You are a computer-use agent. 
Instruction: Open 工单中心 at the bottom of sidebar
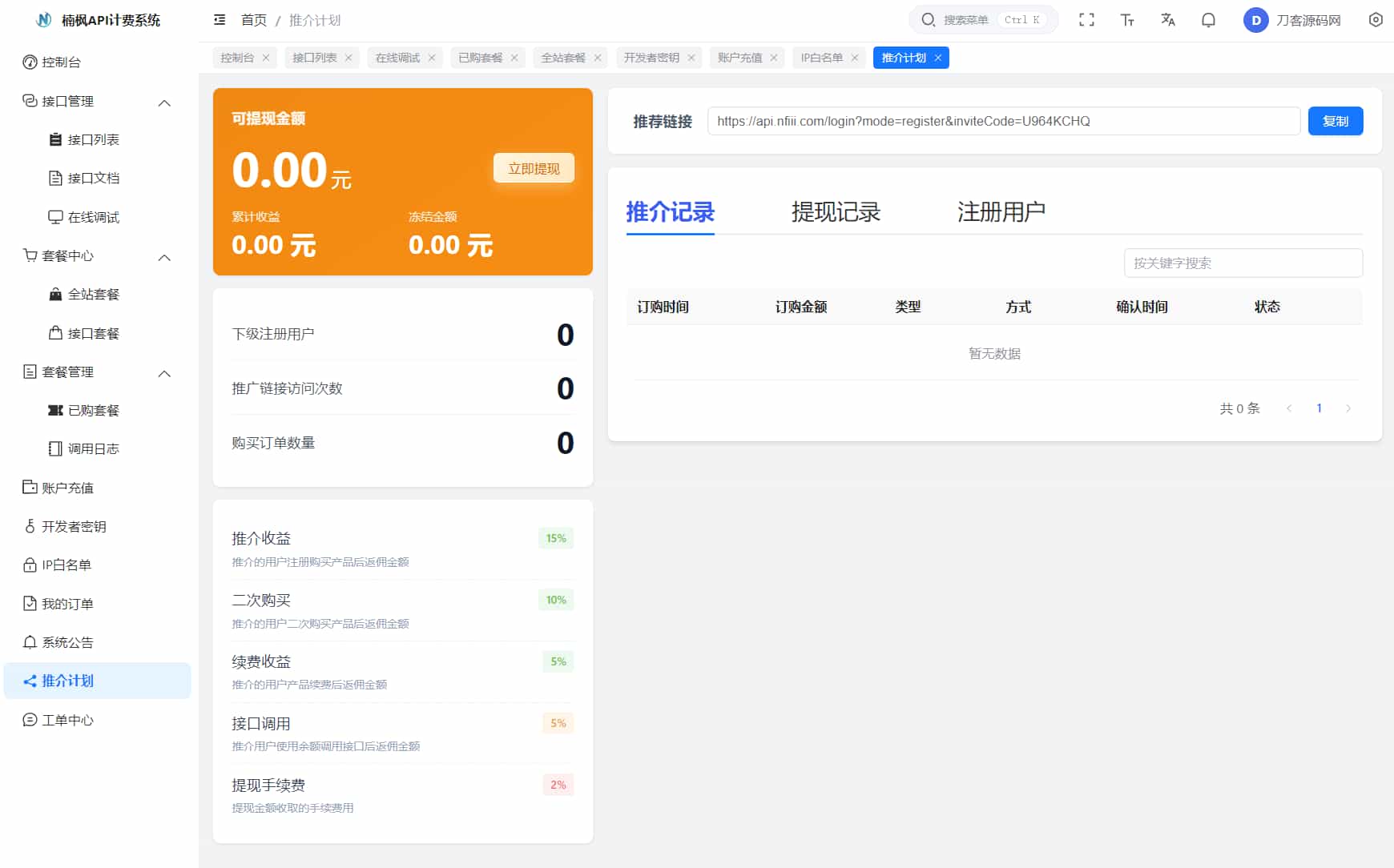point(68,719)
